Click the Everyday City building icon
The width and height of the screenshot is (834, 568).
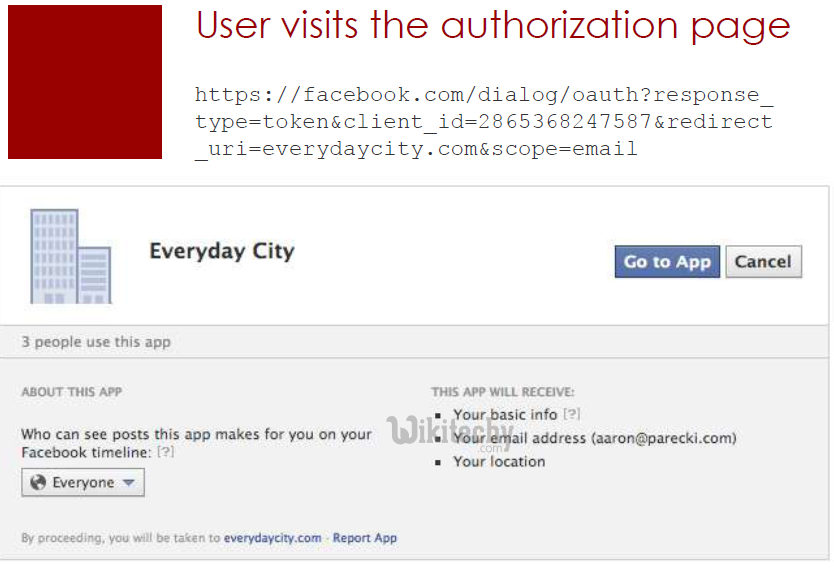pyautogui.click(x=71, y=256)
